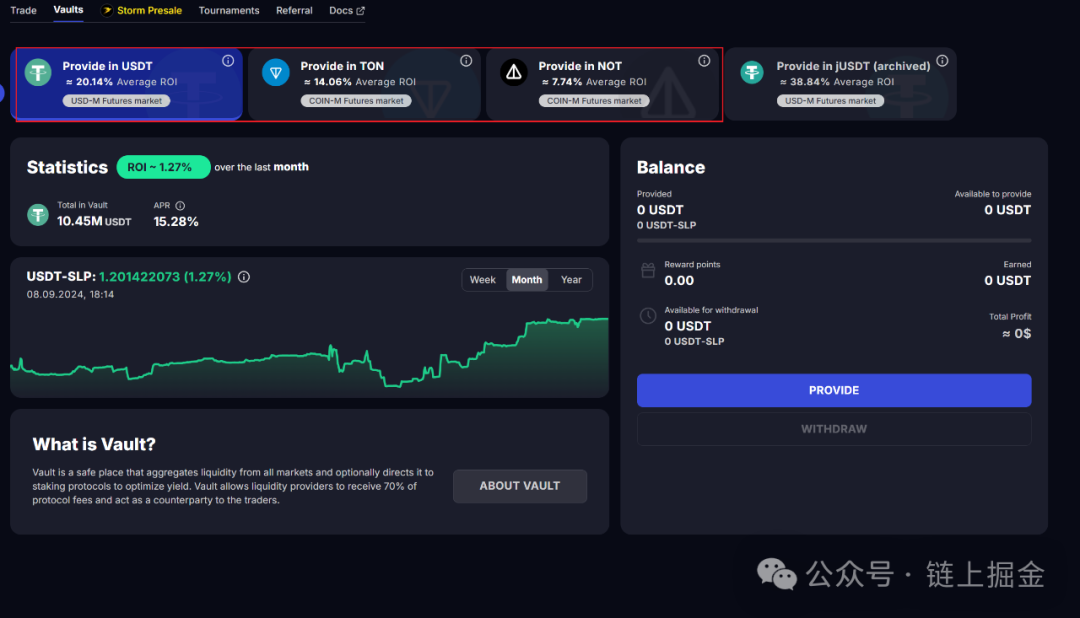Click the 08.09.2024, 18:14 timestamp
Screen dimensions: 1080x618
click(70, 294)
